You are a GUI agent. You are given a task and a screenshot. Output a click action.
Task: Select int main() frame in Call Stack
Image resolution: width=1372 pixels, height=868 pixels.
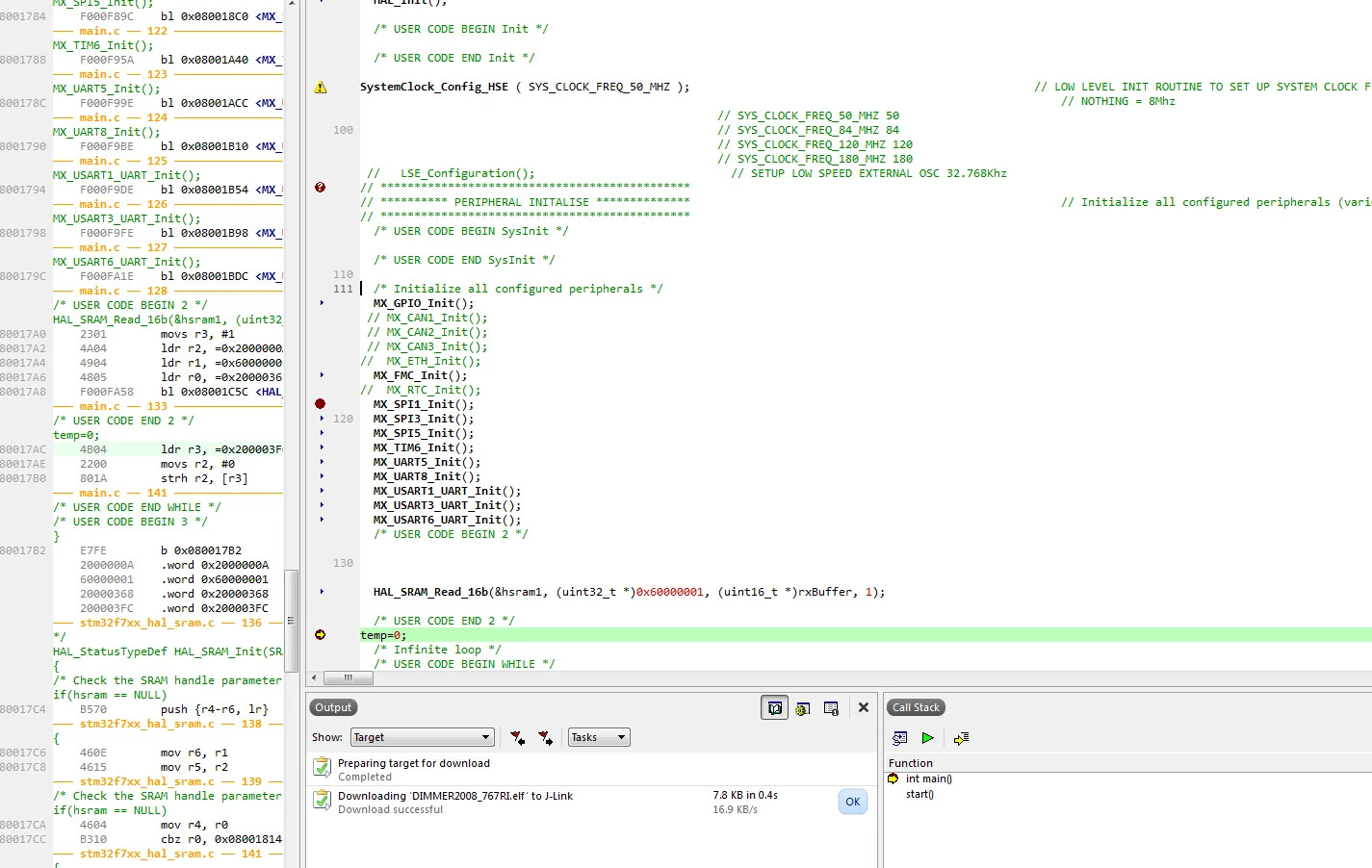(928, 779)
